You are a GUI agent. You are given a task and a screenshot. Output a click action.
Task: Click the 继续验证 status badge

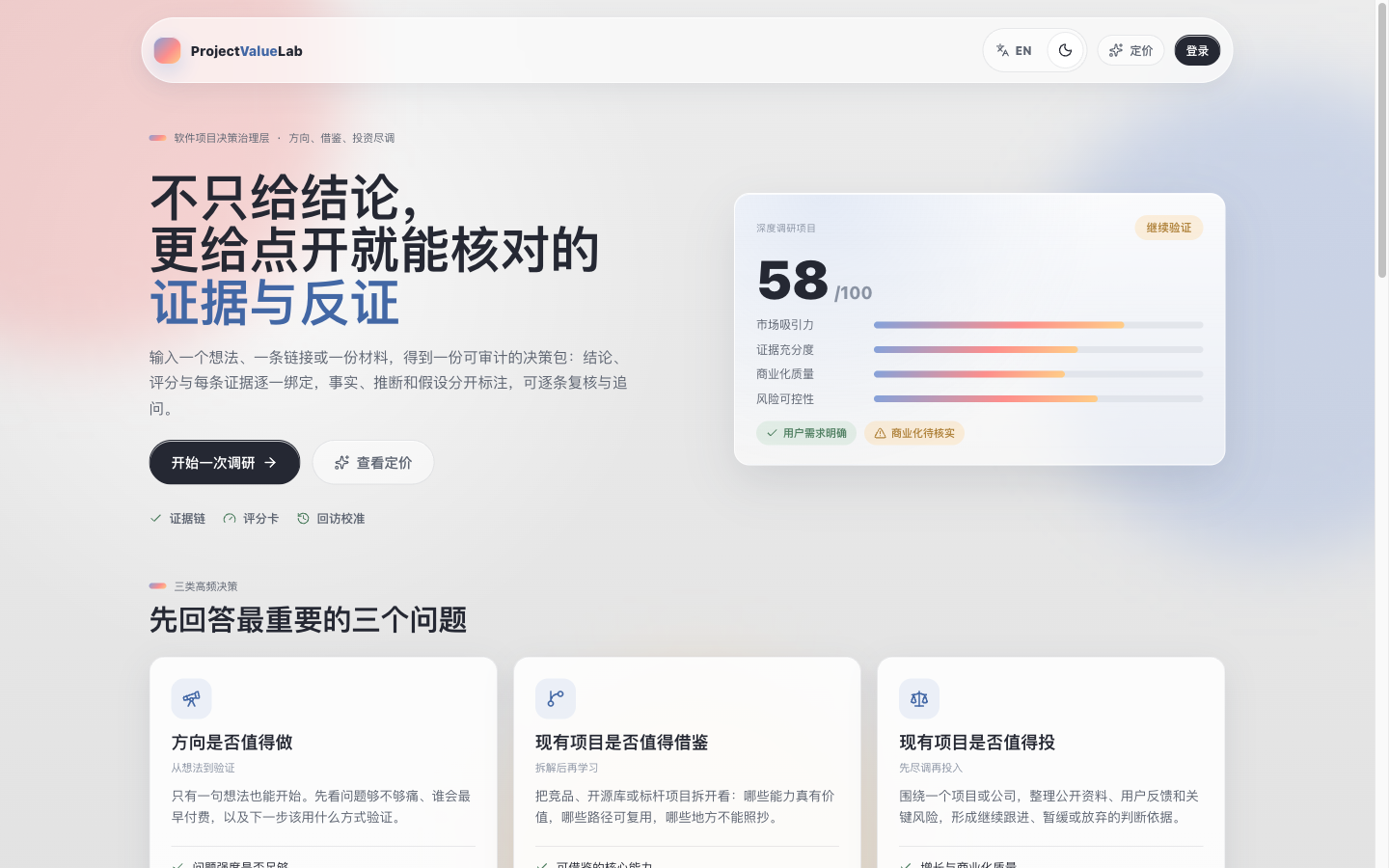[1169, 228]
